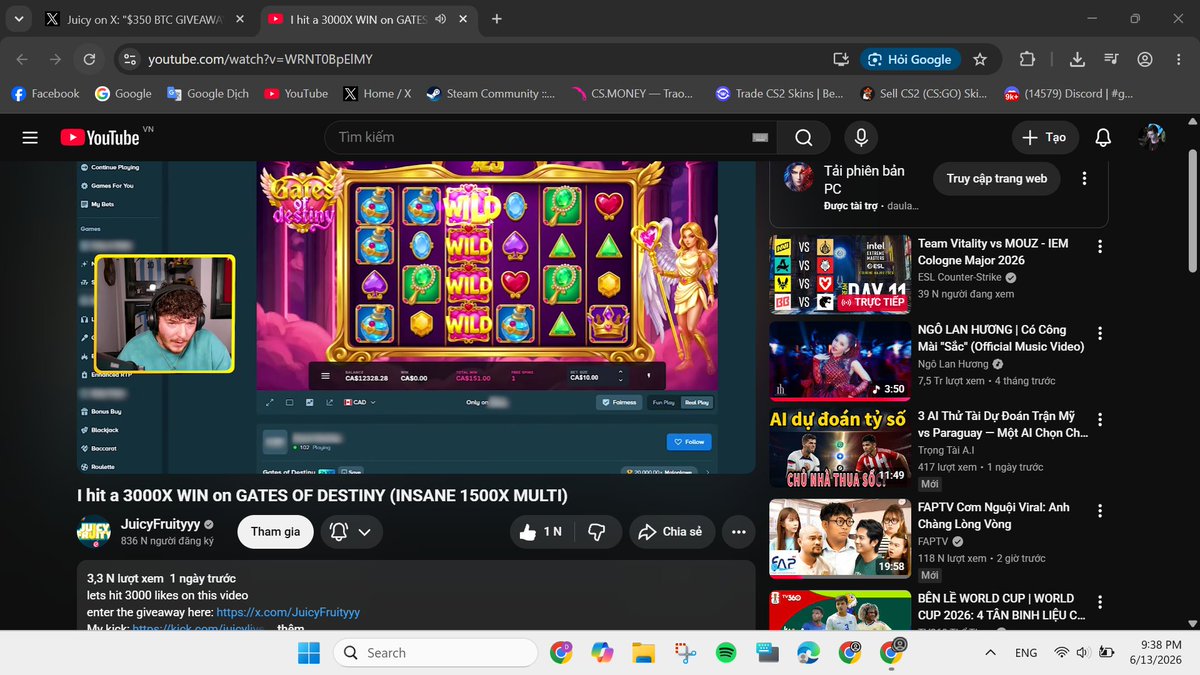Screen dimensions: 1200x675
Task: Open more actions under the video
Action: [739, 532]
